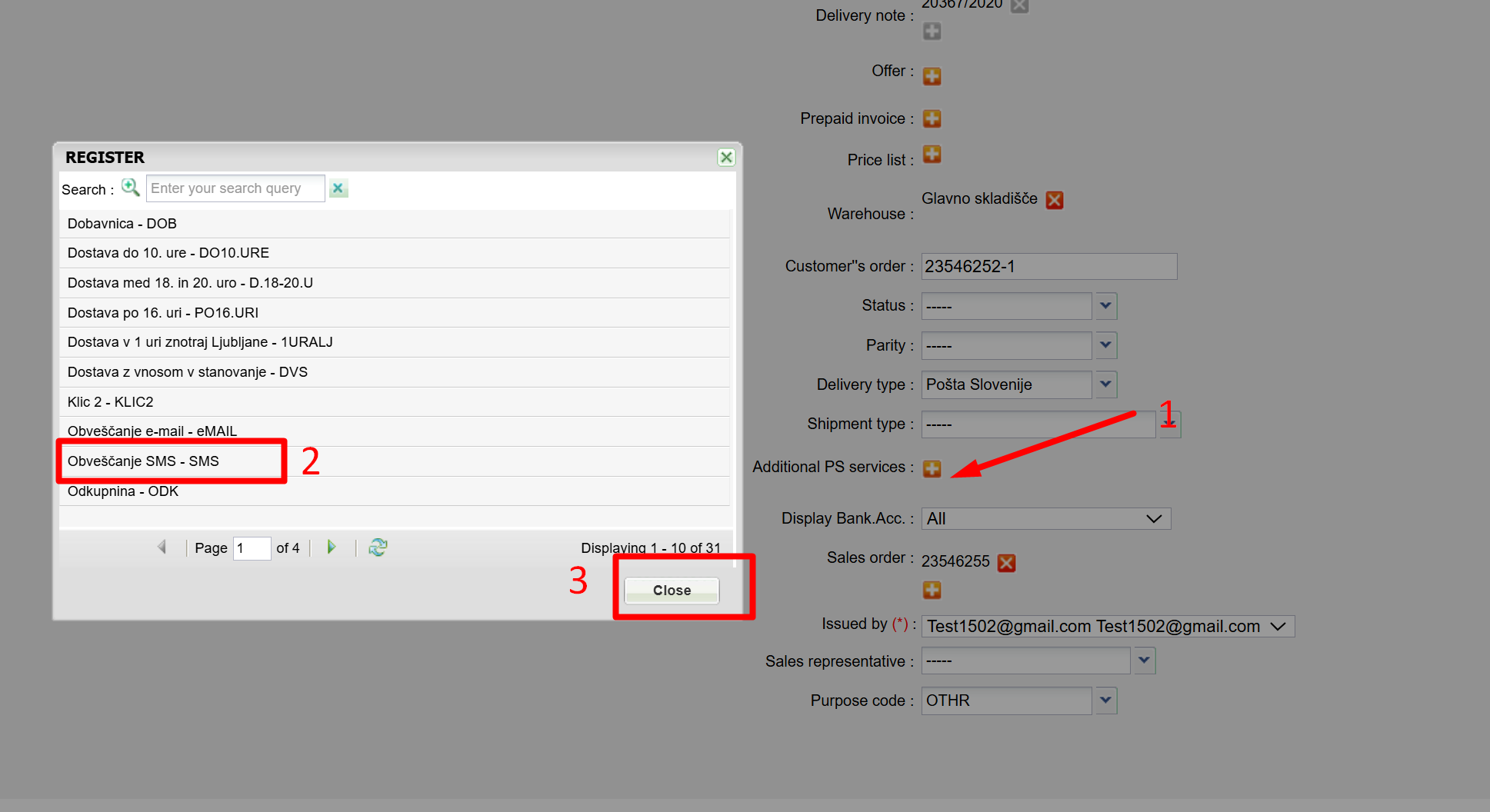Add an Offer with the plus icon
Screen dimensions: 1490x812
tap(932, 76)
